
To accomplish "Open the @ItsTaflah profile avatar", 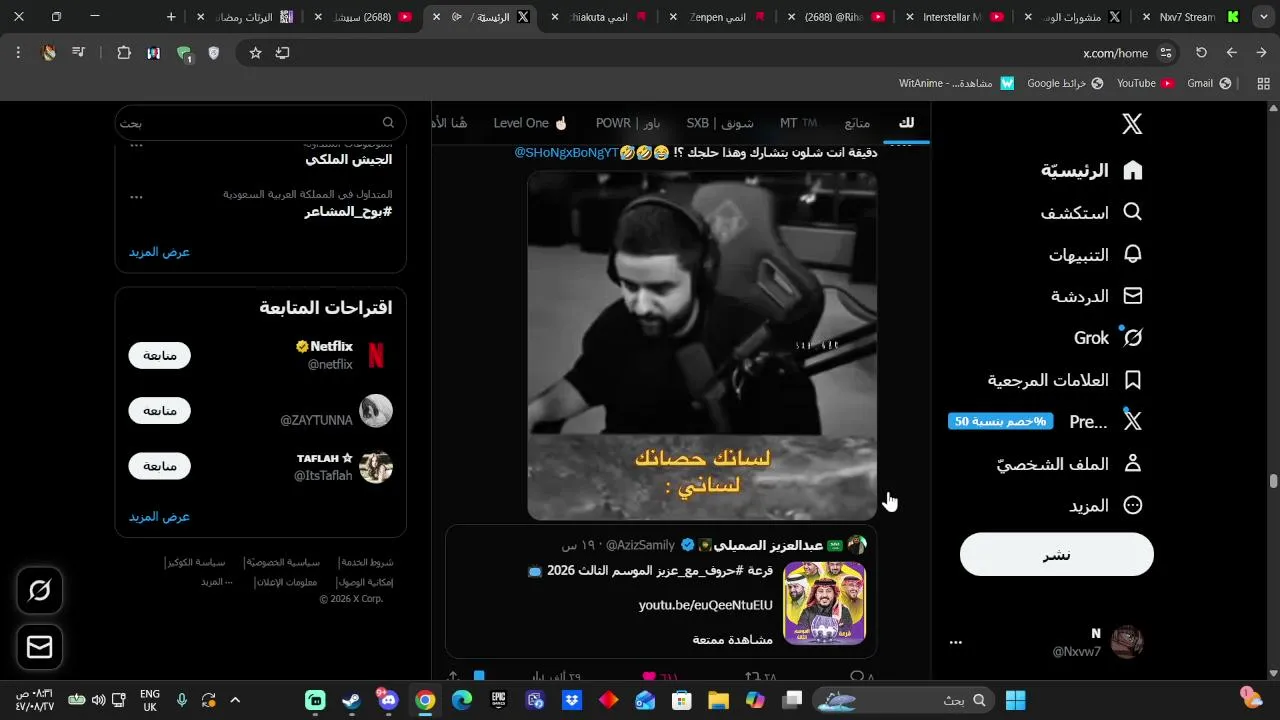I will (x=376, y=467).
